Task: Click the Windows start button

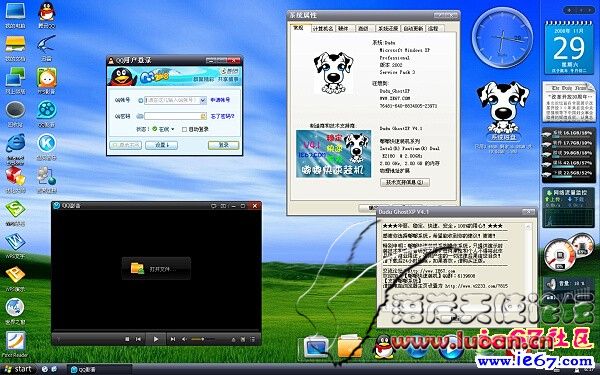Action: (x=18, y=369)
